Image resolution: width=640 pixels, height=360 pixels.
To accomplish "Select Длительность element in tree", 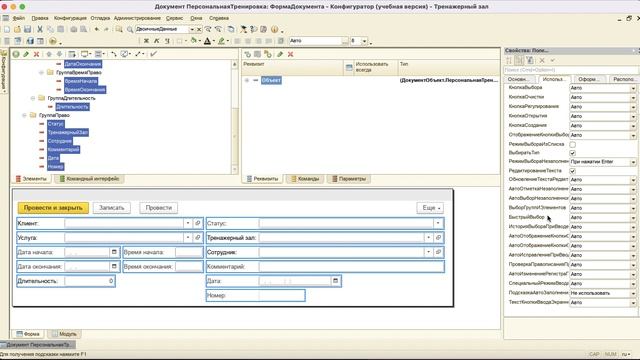I will click(x=72, y=107).
